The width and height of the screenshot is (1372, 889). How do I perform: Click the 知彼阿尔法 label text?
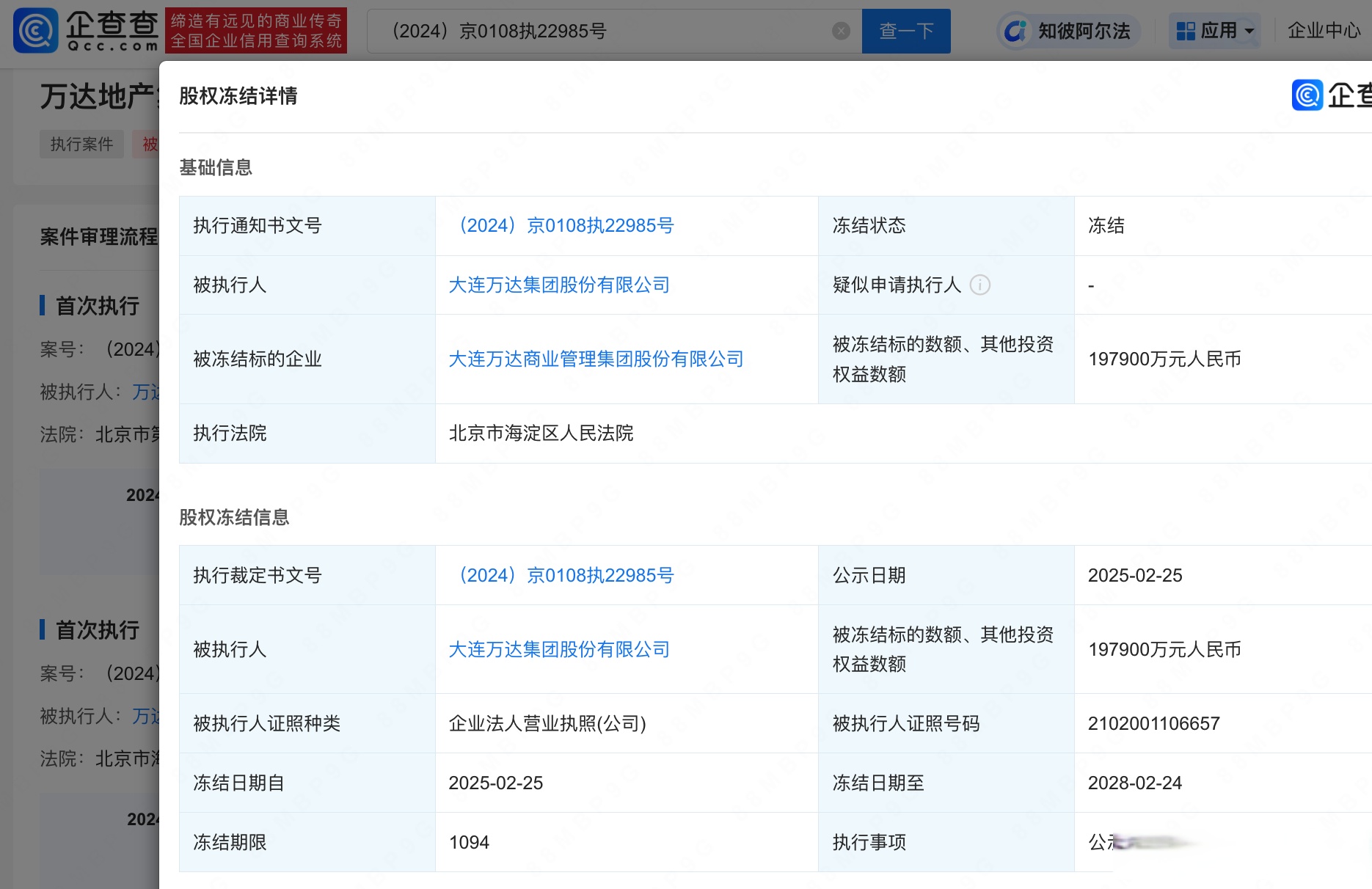pyautogui.click(x=1084, y=31)
